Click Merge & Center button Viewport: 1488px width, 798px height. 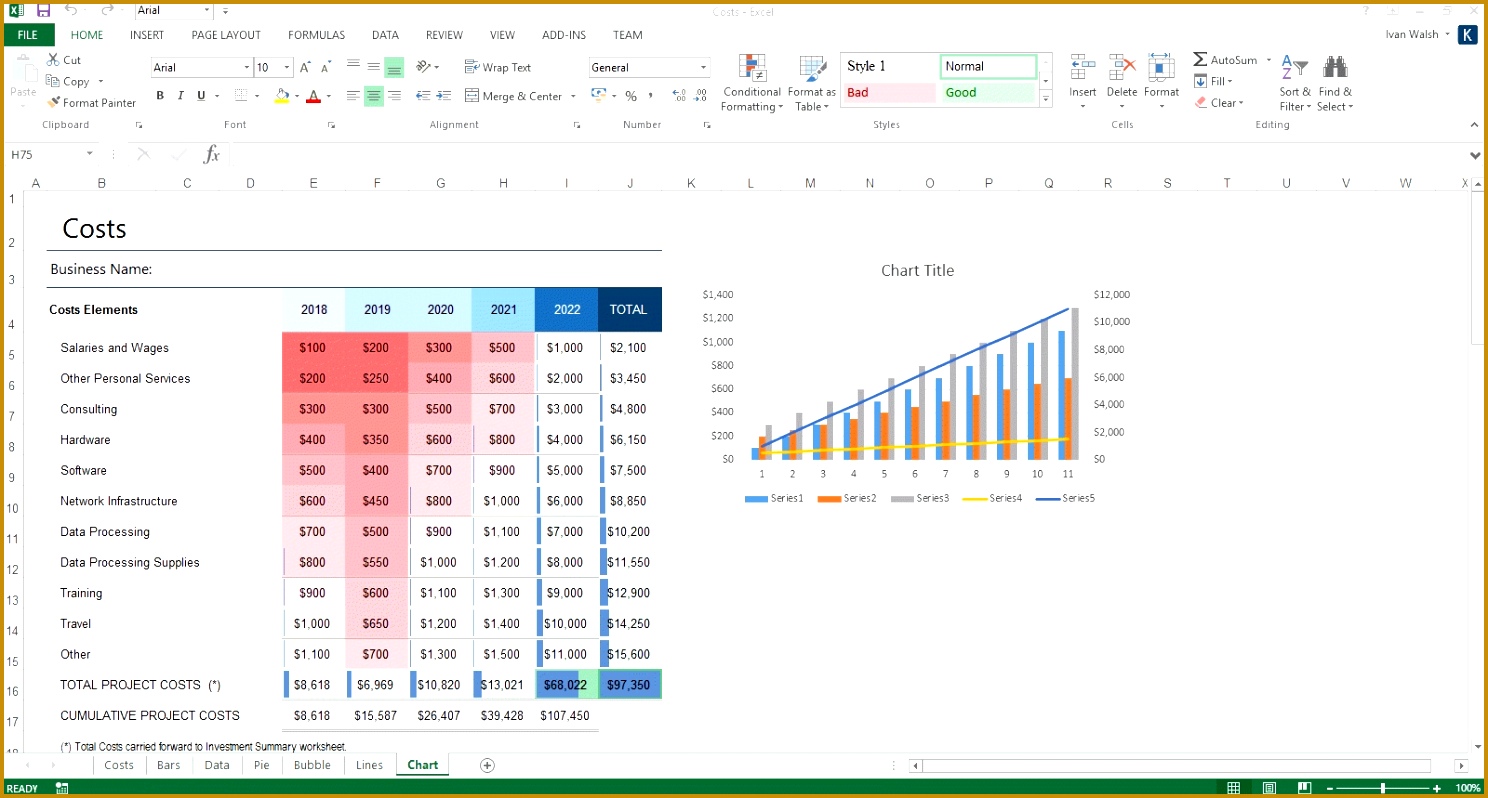tap(514, 96)
